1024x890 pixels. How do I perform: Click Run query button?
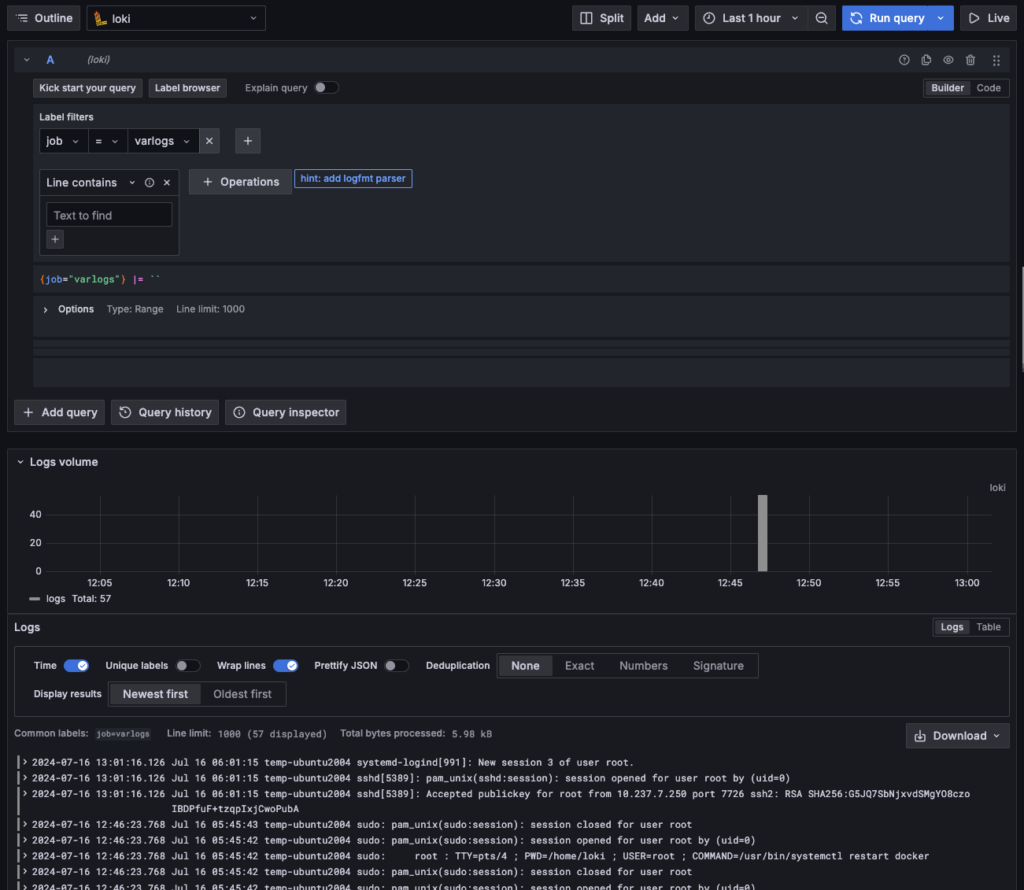888,18
